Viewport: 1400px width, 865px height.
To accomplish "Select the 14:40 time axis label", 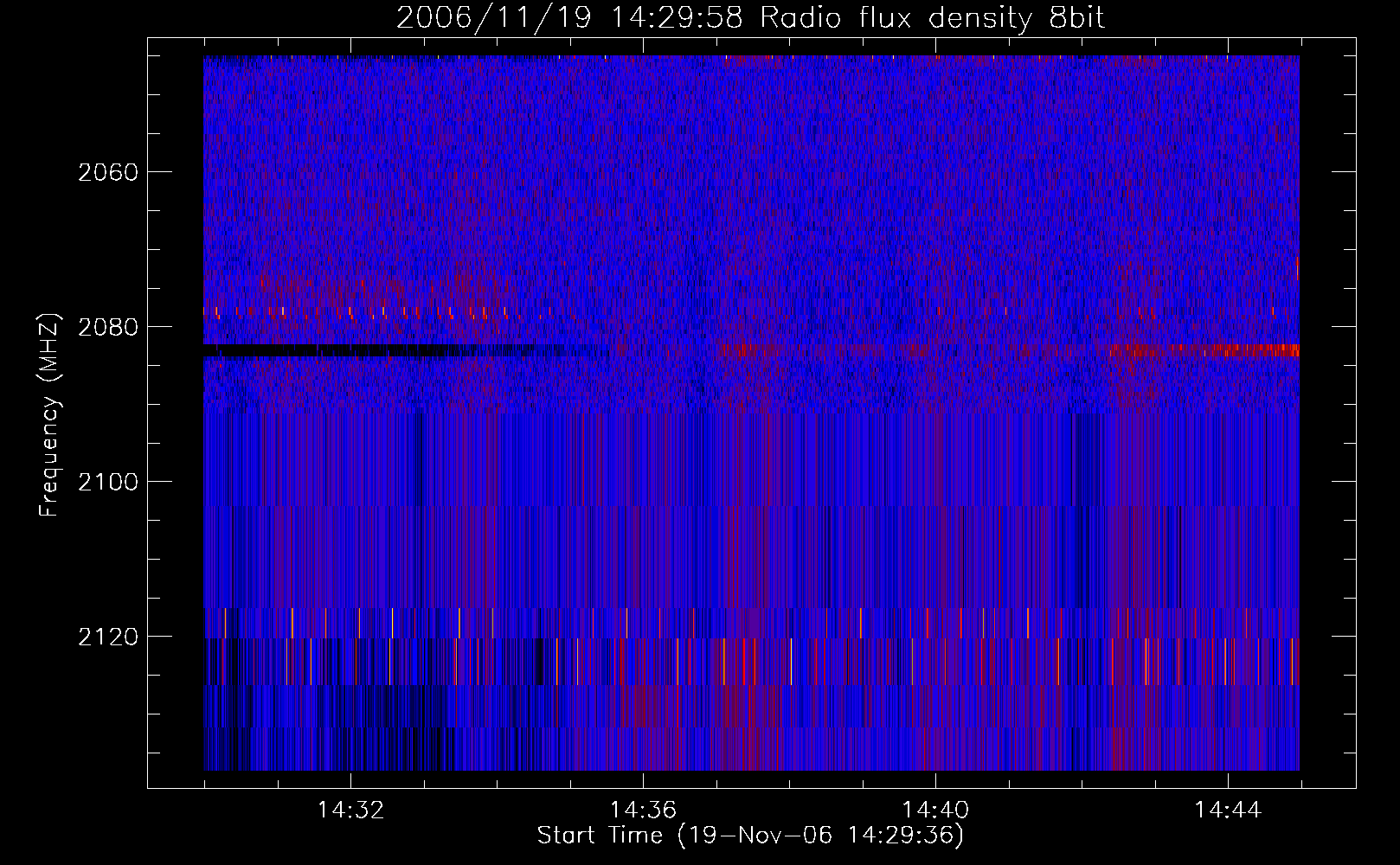I will (935, 811).
